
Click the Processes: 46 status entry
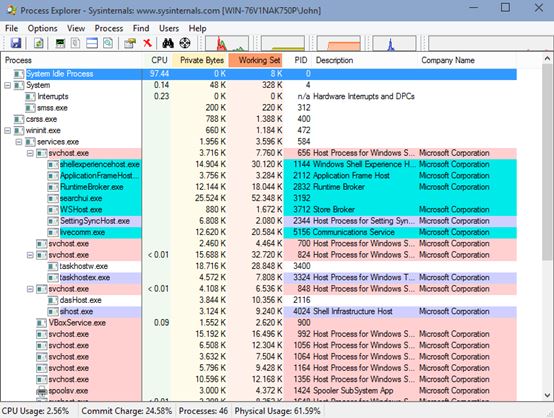tap(203, 411)
